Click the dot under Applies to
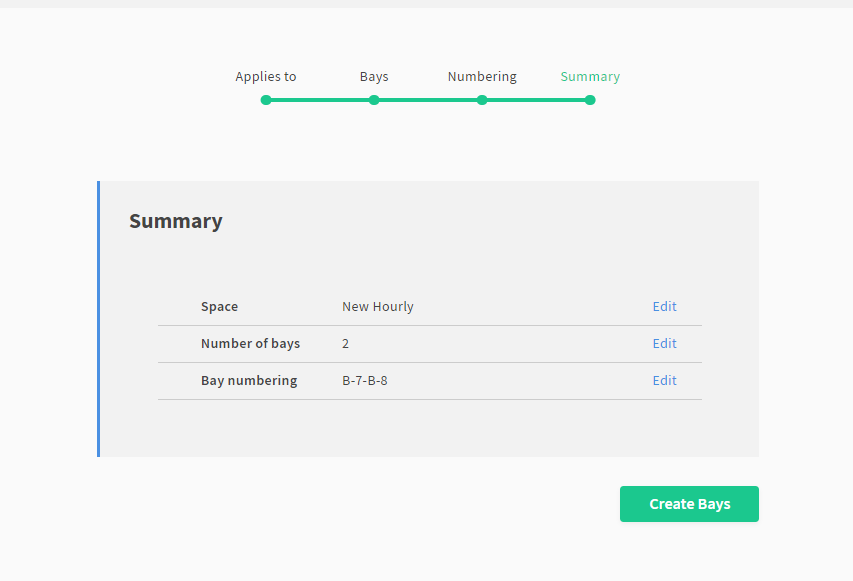This screenshot has width=853, height=581. [266, 100]
